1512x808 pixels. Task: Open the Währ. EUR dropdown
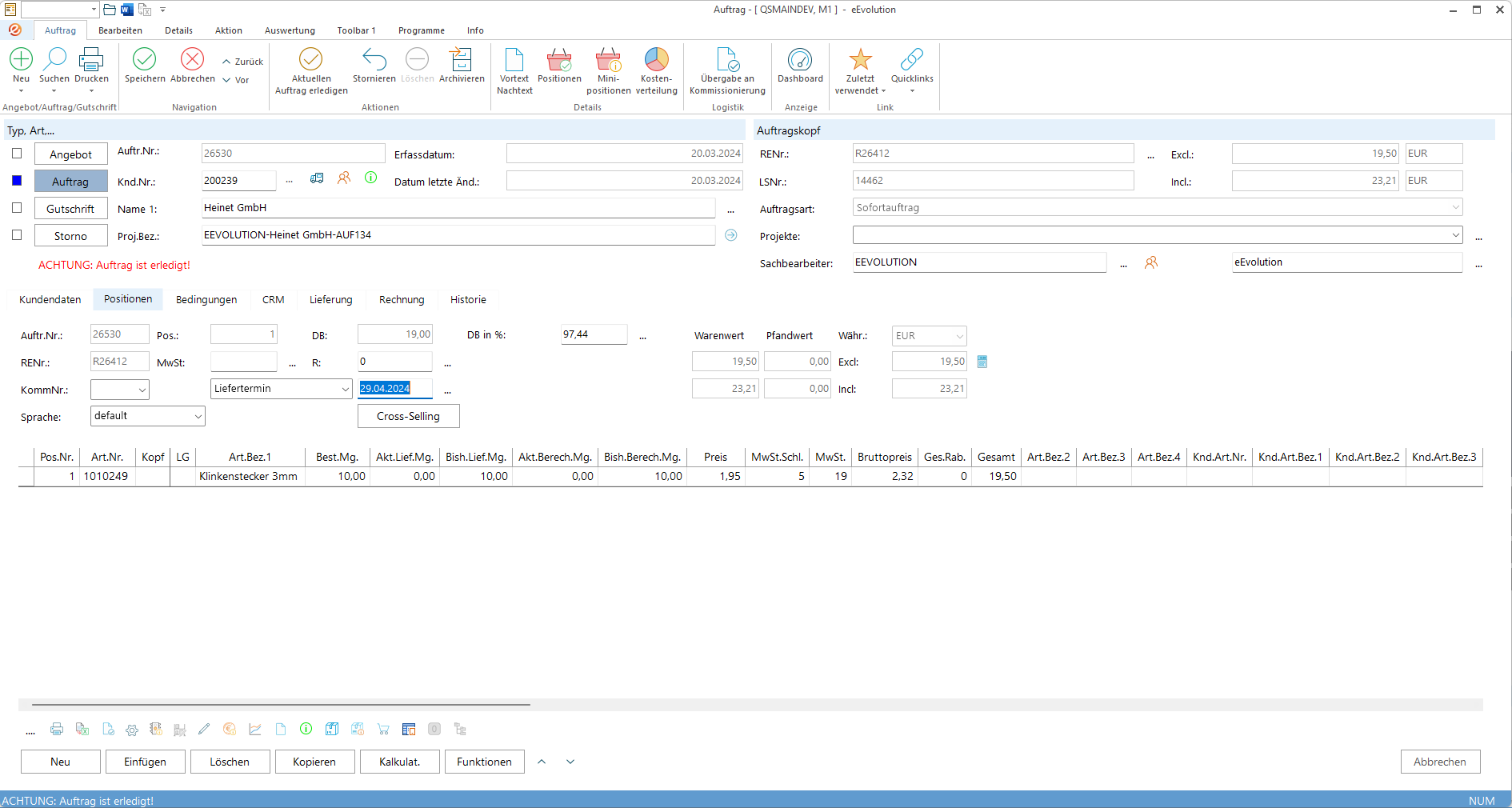[x=959, y=336]
